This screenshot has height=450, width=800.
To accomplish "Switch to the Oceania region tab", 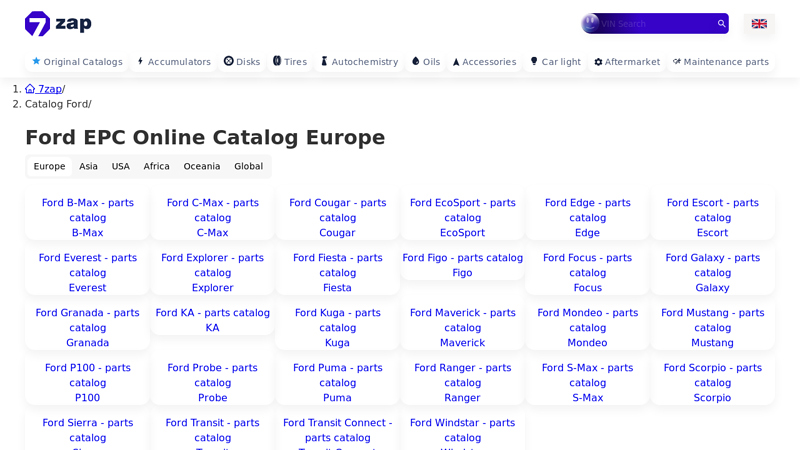I will click(202, 166).
